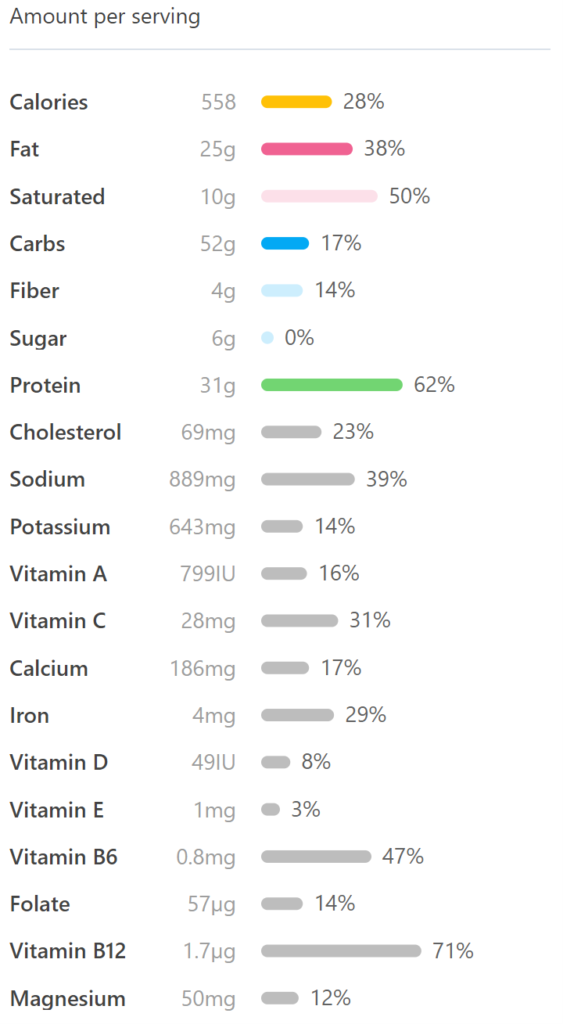This screenshot has height=1024, width=563.
Task: Click the Vitamin C 31% text
Action: pyautogui.click(x=370, y=620)
